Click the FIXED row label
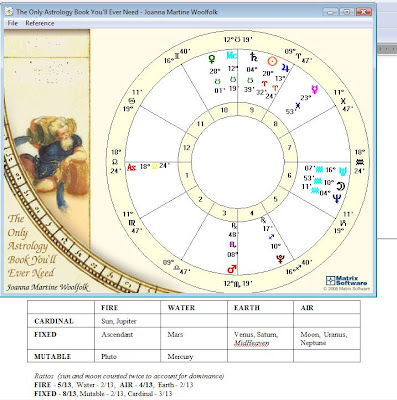Image resolution: width=397 pixels, height=400 pixels. tap(45, 334)
